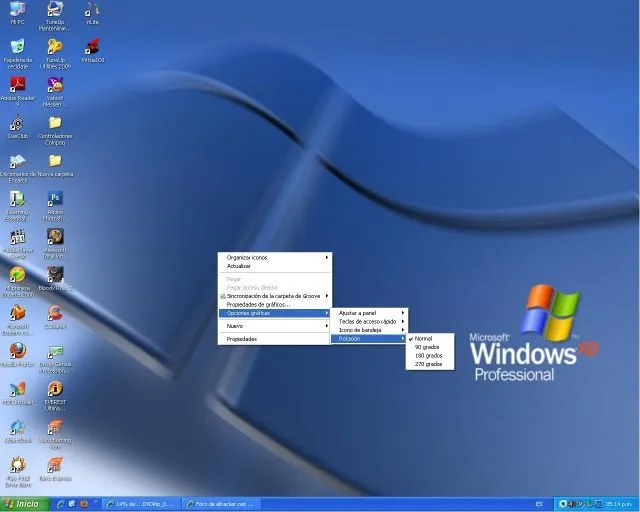
Task: Select Normal rotation option
Action: coord(430,338)
